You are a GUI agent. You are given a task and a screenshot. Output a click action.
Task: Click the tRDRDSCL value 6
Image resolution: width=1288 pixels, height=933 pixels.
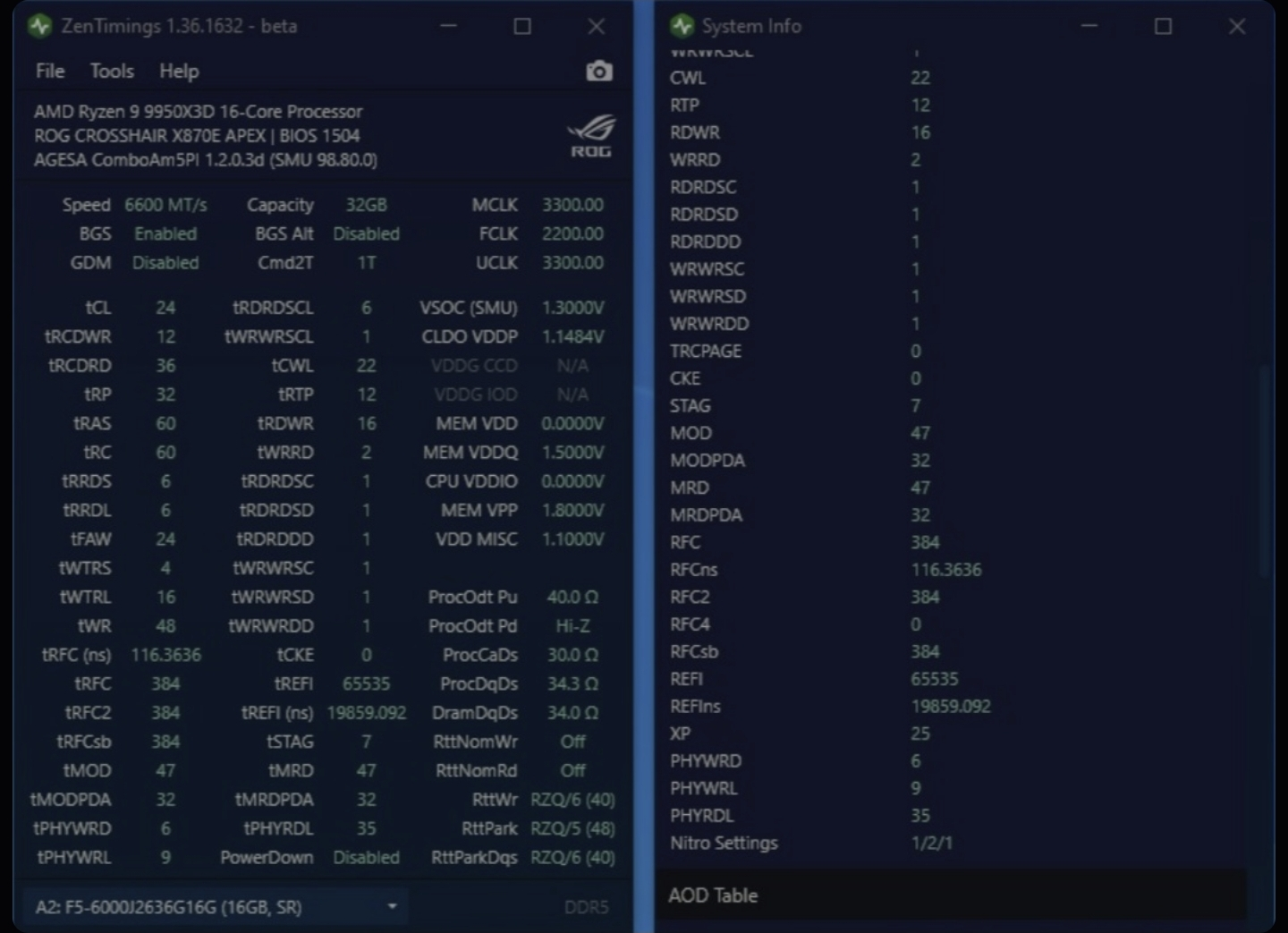[x=367, y=308]
